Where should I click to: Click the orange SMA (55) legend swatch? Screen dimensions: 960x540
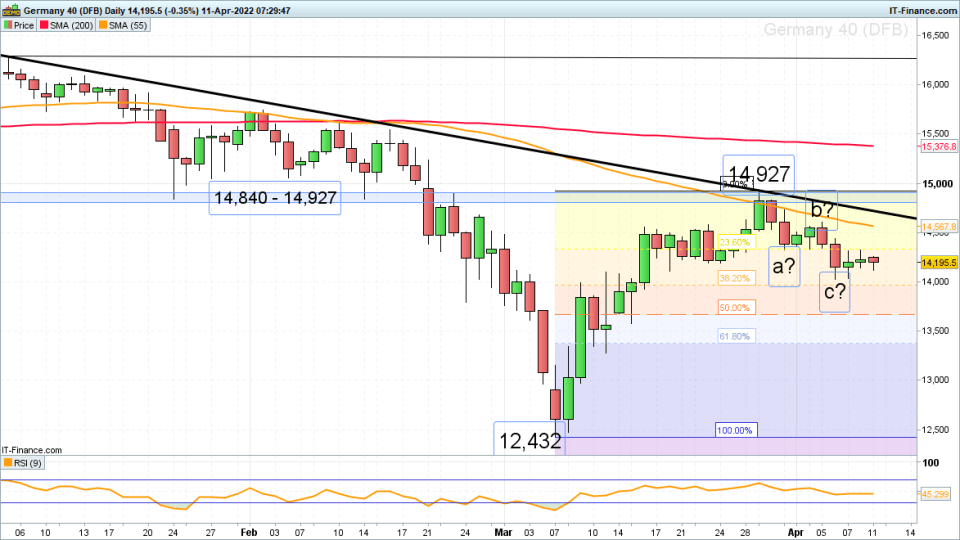103,25
